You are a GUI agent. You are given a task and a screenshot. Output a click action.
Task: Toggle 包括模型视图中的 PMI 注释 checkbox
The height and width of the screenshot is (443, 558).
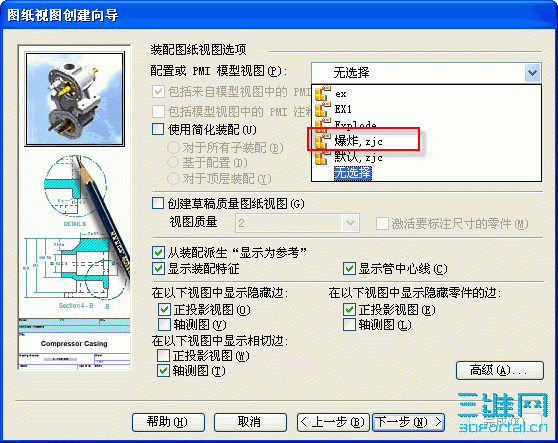pyautogui.click(x=158, y=111)
